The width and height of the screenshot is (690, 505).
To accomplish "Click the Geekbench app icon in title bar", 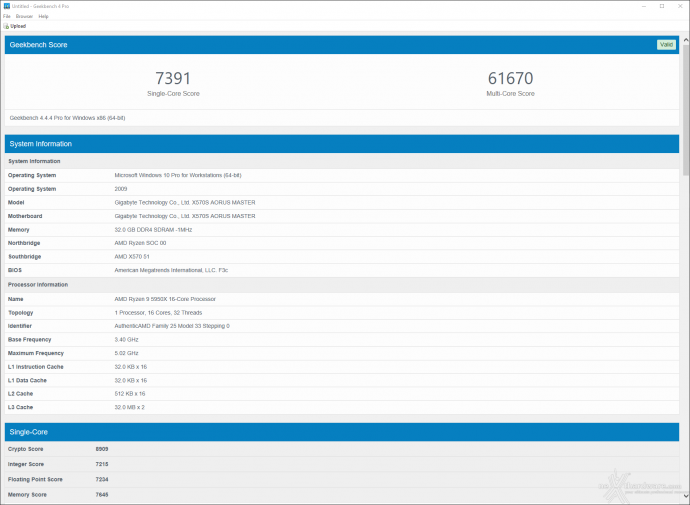I will (7, 6).
